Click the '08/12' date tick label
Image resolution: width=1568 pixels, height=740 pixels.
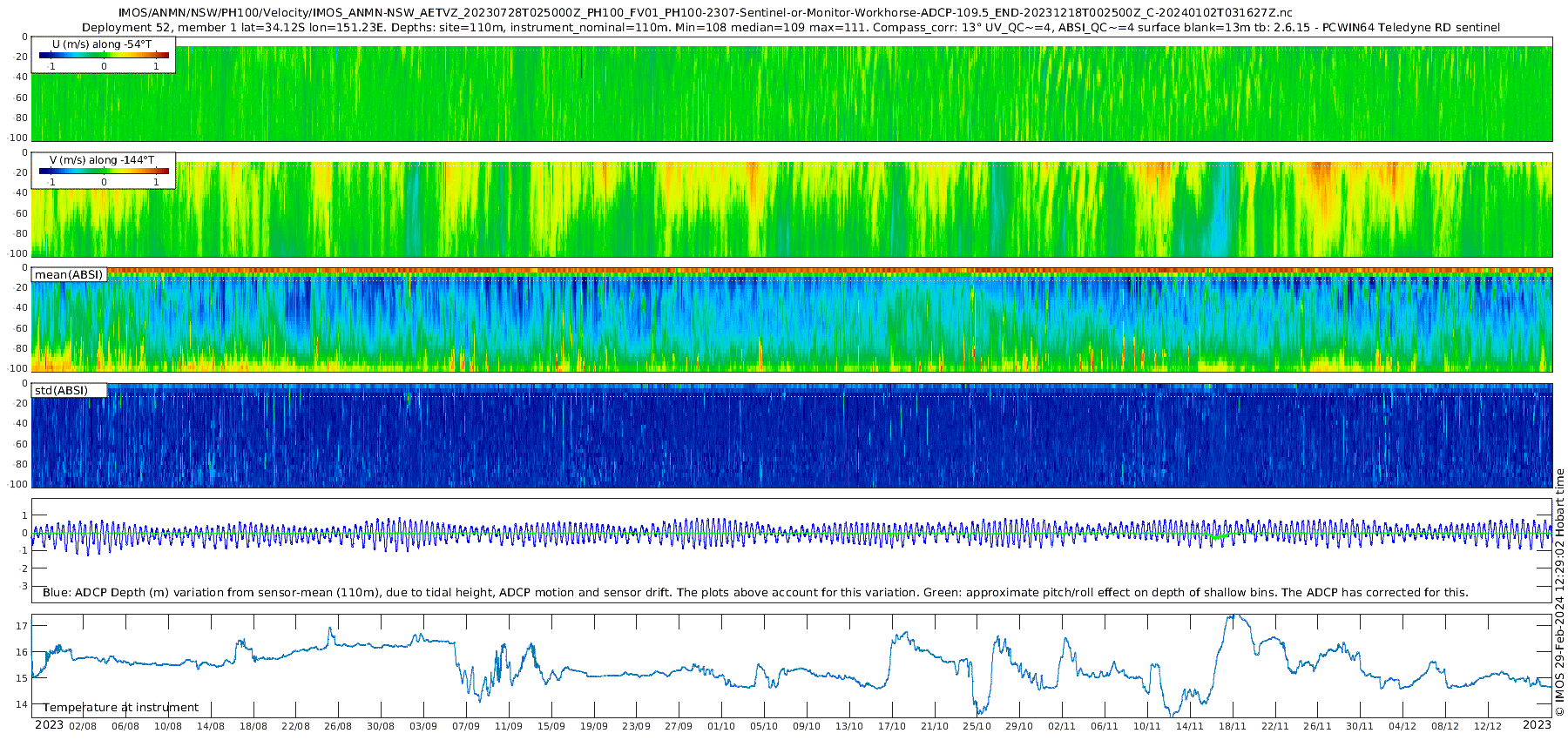[x=1445, y=726]
